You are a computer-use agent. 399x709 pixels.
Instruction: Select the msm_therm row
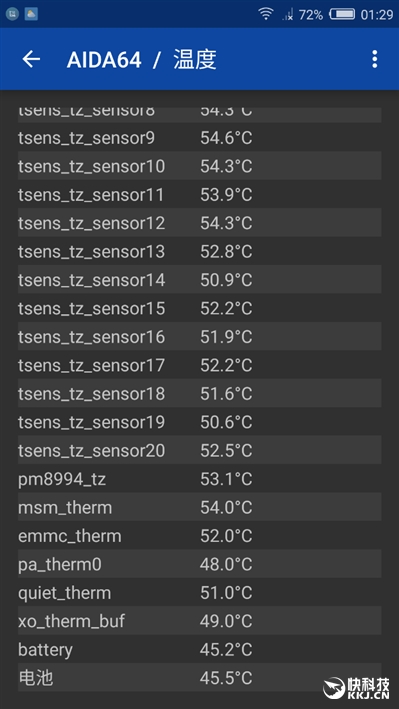pos(200,507)
